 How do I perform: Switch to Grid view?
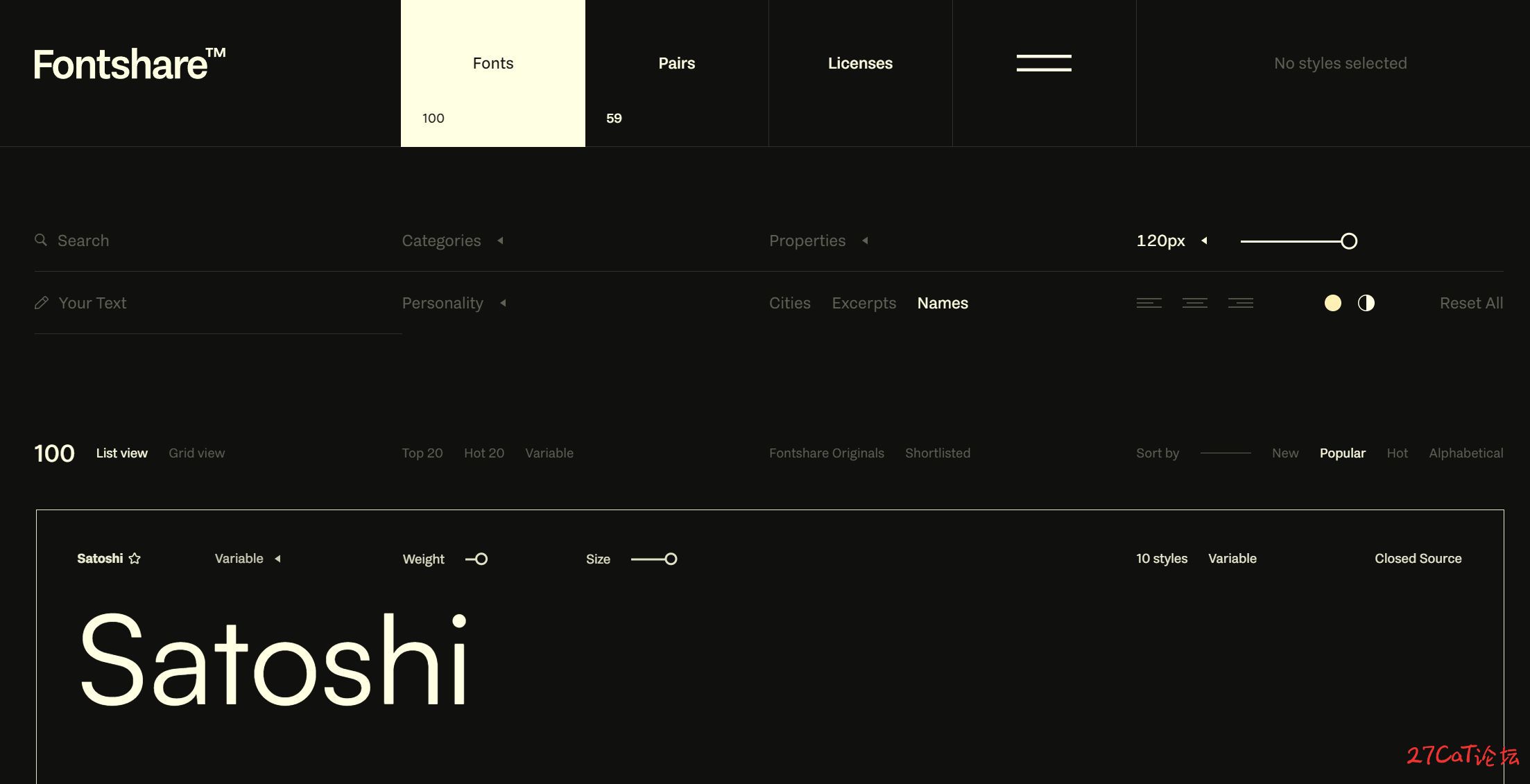point(197,453)
